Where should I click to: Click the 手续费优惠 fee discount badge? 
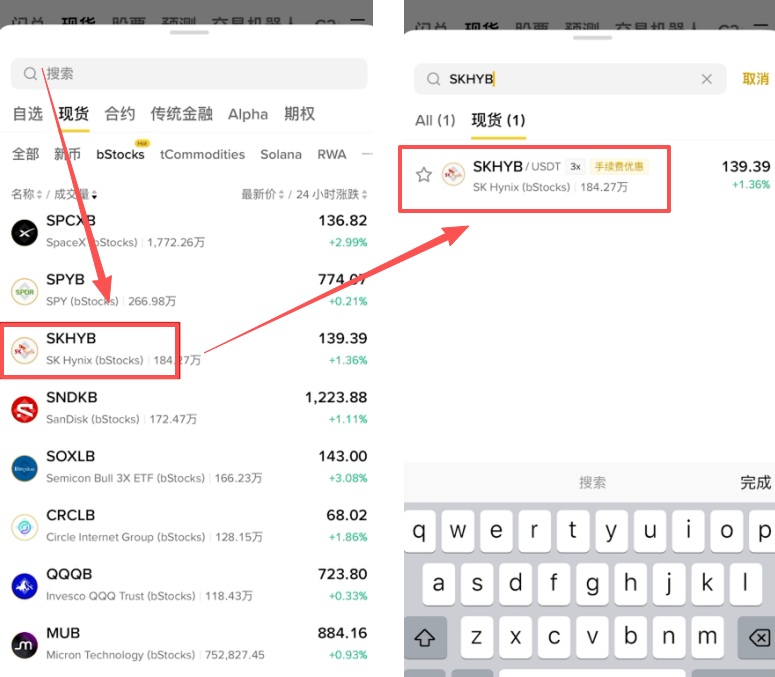619,167
